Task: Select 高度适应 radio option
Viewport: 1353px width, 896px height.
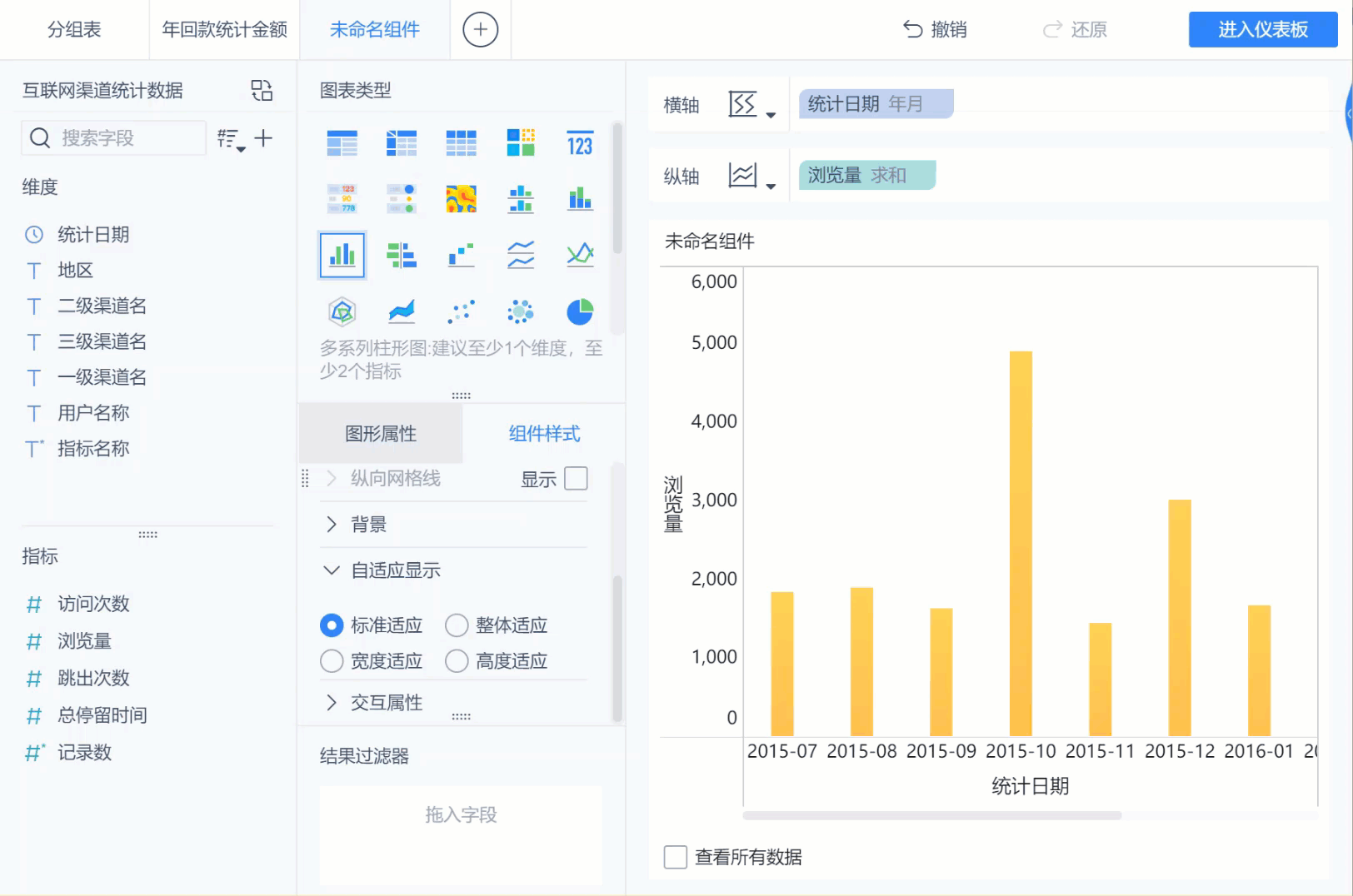Action: [x=457, y=661]
